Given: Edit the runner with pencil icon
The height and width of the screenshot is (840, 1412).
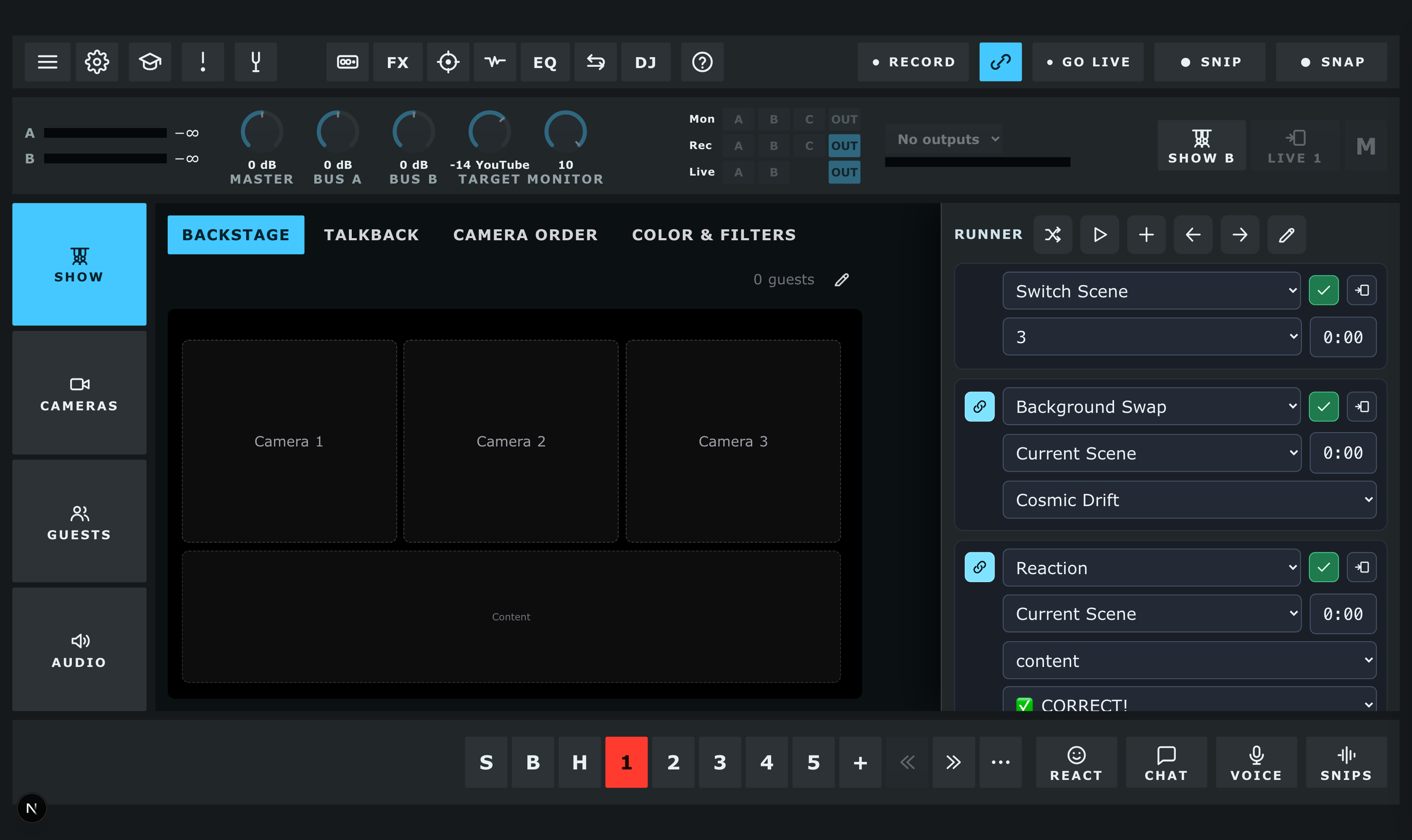Looking at the screenshot, I should click(1287, 234).
